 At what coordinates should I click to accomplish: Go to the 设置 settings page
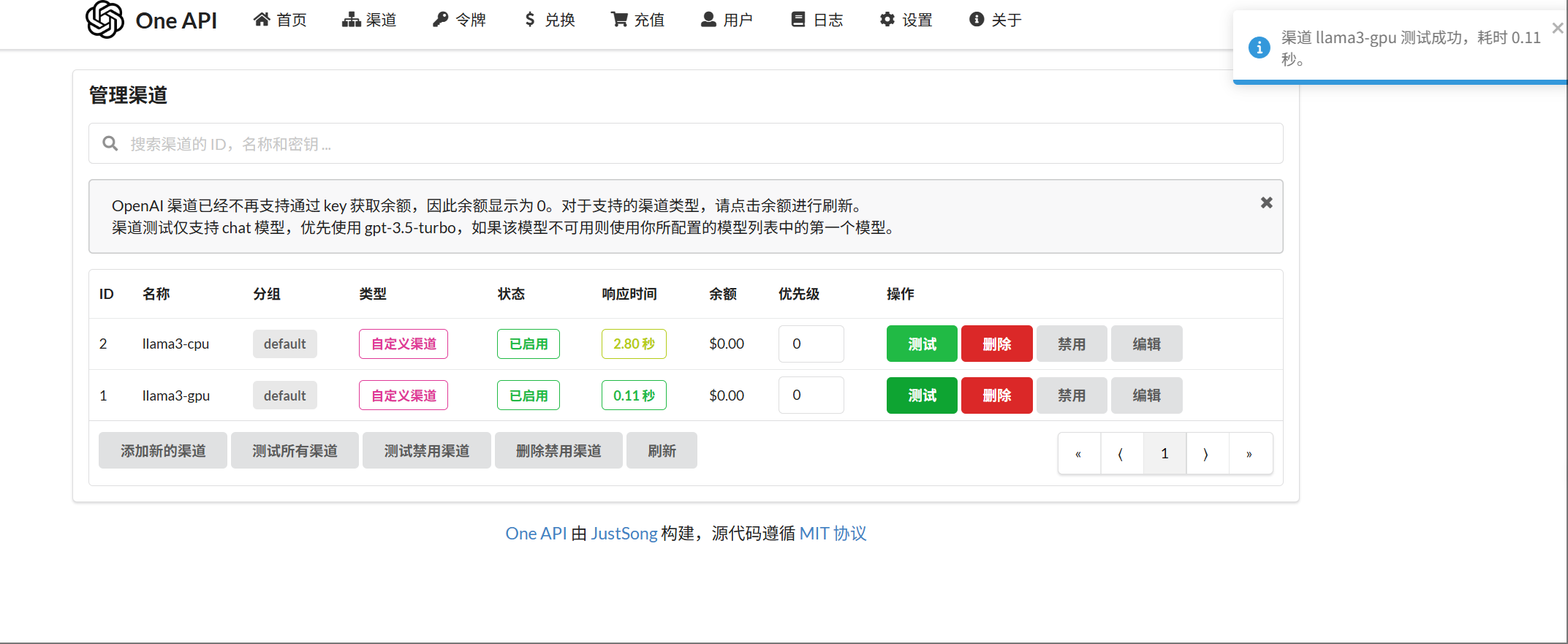(906, 20)
